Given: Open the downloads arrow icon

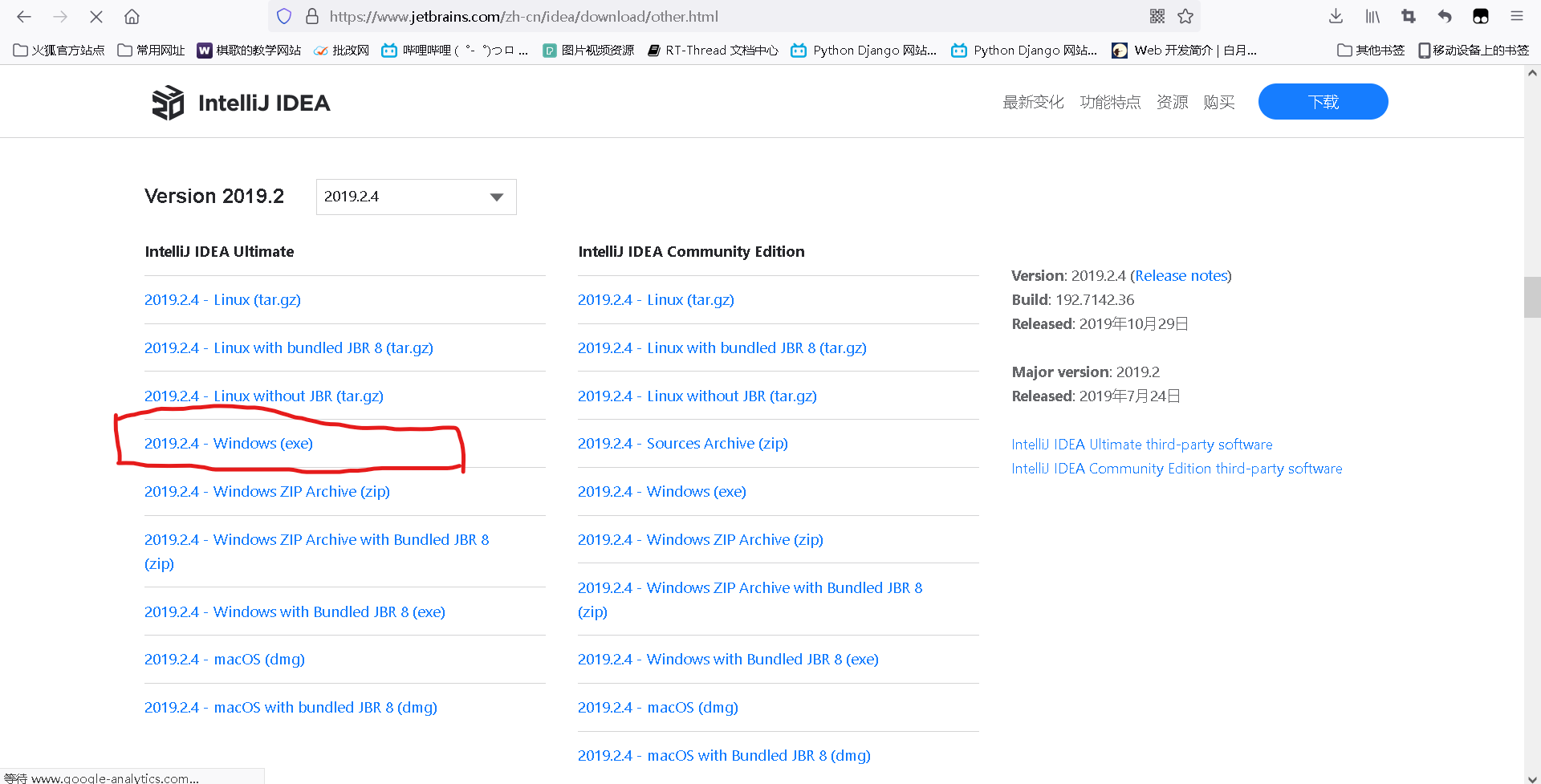Looking at the screenshot, I should pos(1336,16).
